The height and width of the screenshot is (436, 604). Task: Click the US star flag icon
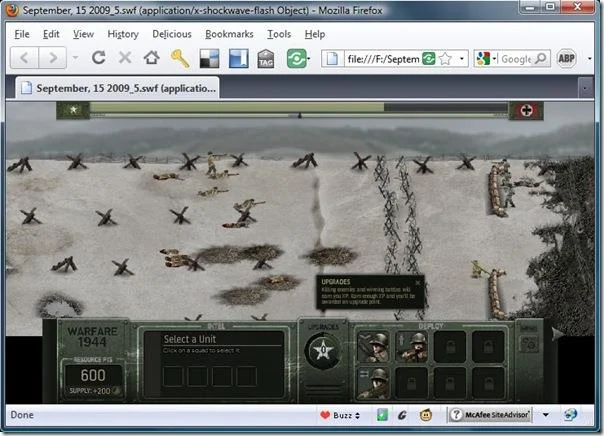coord(73,110)
